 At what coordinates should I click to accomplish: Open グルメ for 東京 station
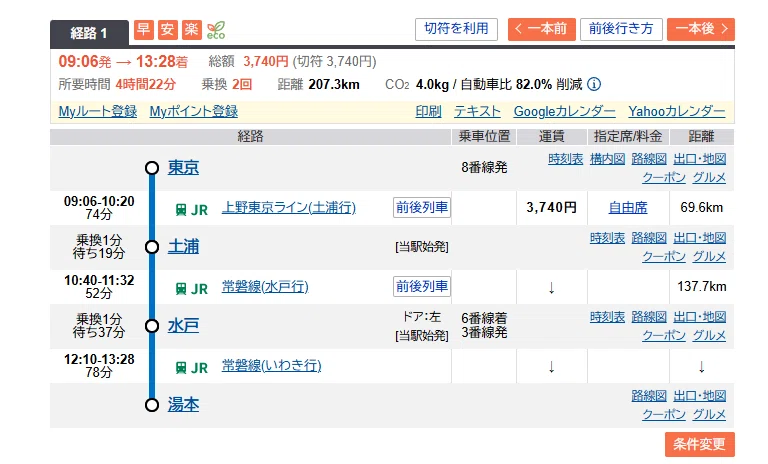709,177
